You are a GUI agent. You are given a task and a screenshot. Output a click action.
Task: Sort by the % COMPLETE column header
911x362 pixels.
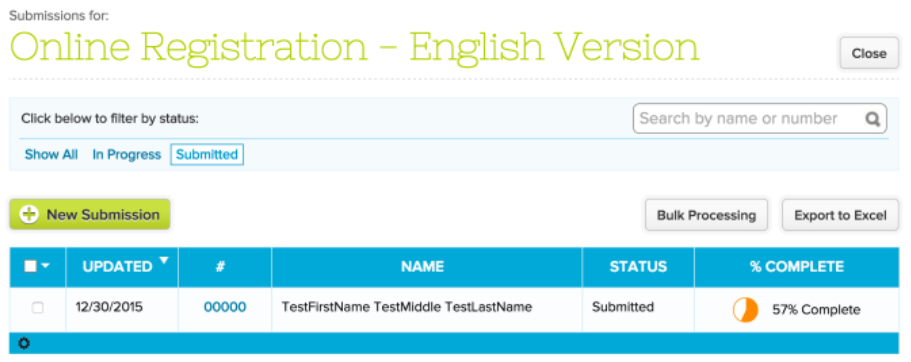tap(797, 267)
